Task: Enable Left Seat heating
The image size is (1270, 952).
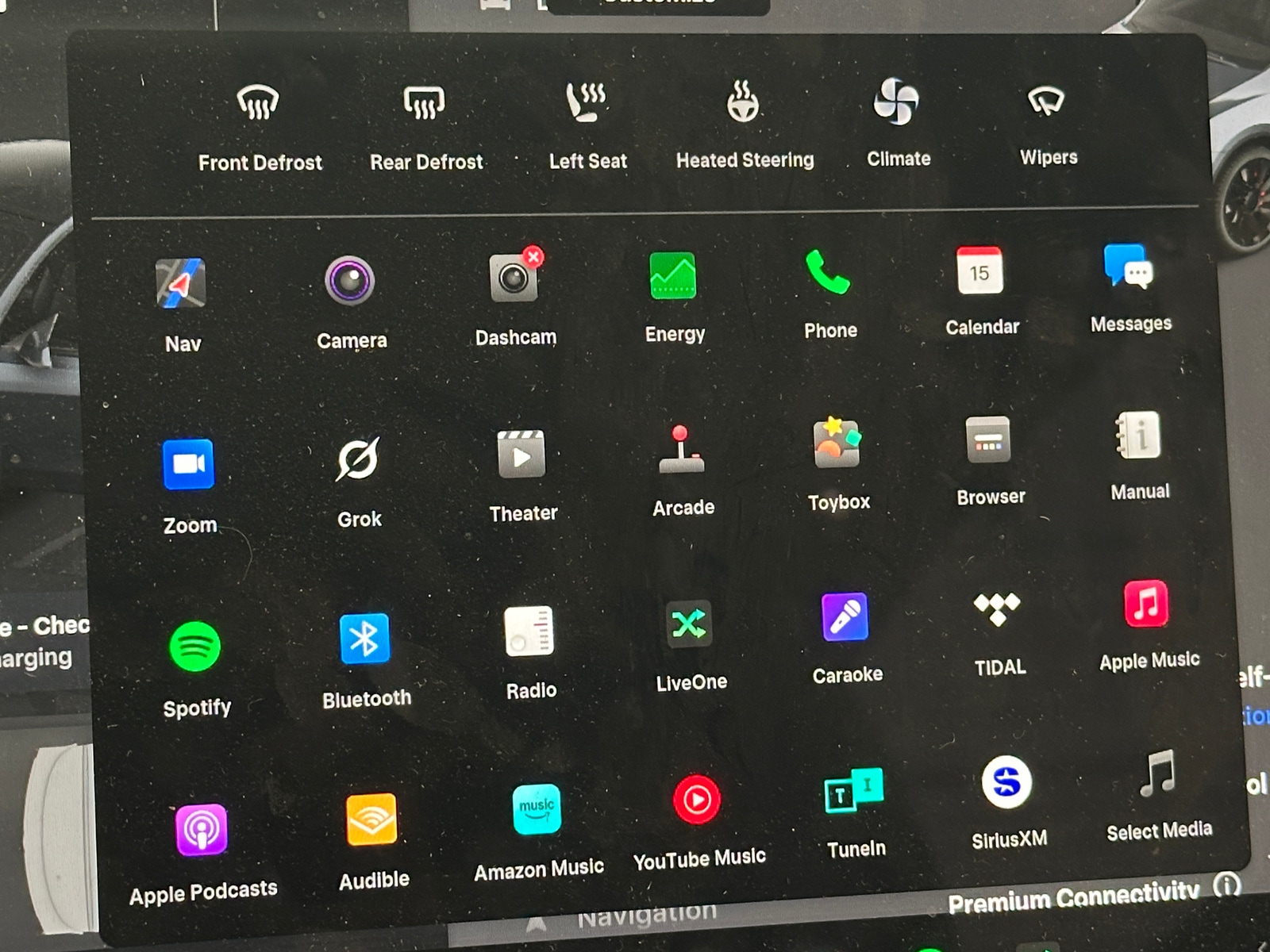Action: tap(587, 102)
